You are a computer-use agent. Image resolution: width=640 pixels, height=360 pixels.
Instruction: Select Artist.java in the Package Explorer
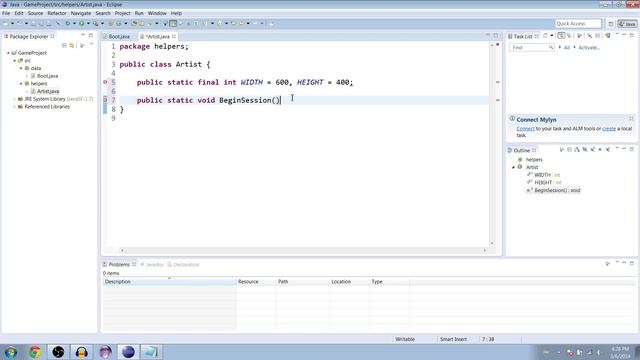click(x=48, y=91)
